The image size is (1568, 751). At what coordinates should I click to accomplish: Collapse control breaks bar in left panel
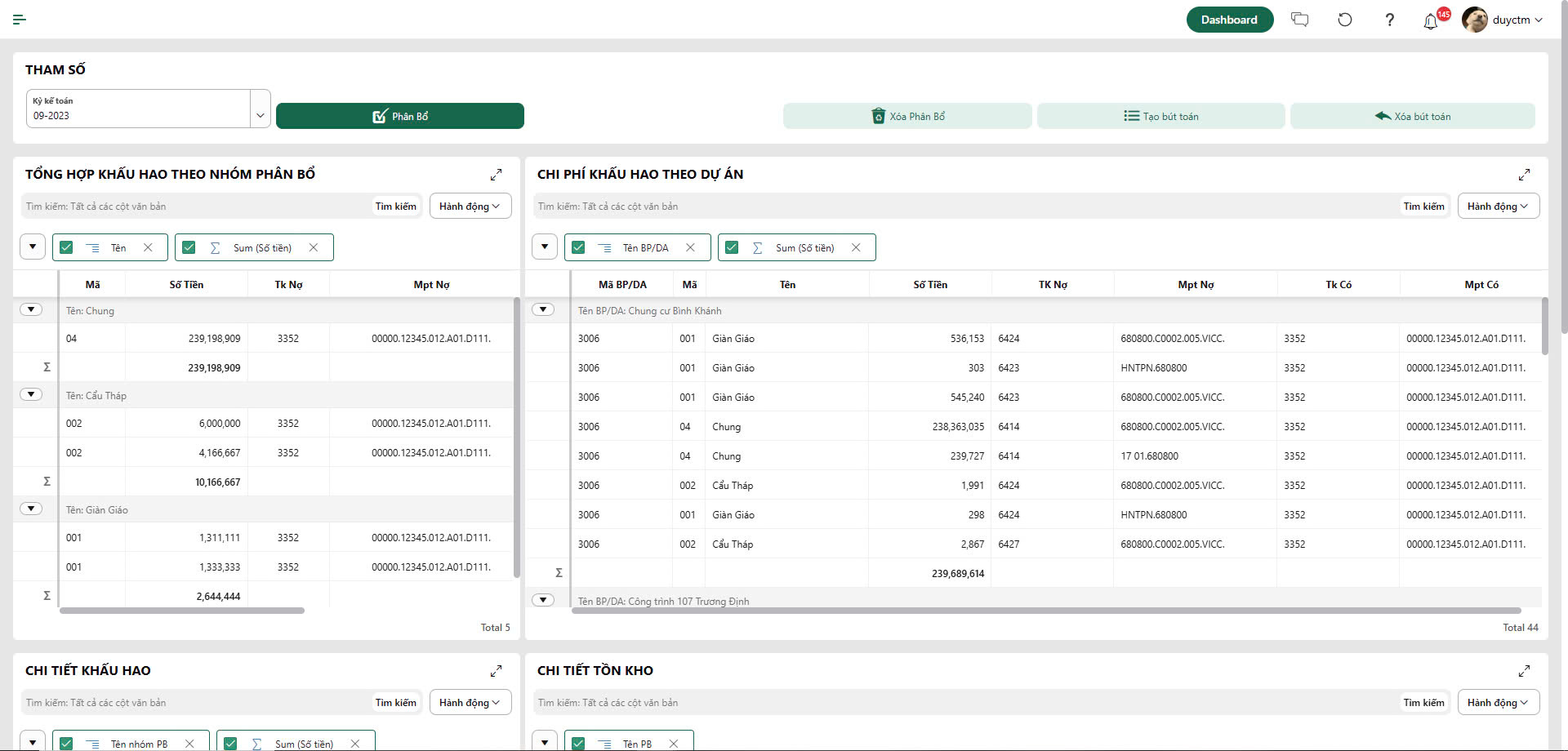click(x=33, y=247)
